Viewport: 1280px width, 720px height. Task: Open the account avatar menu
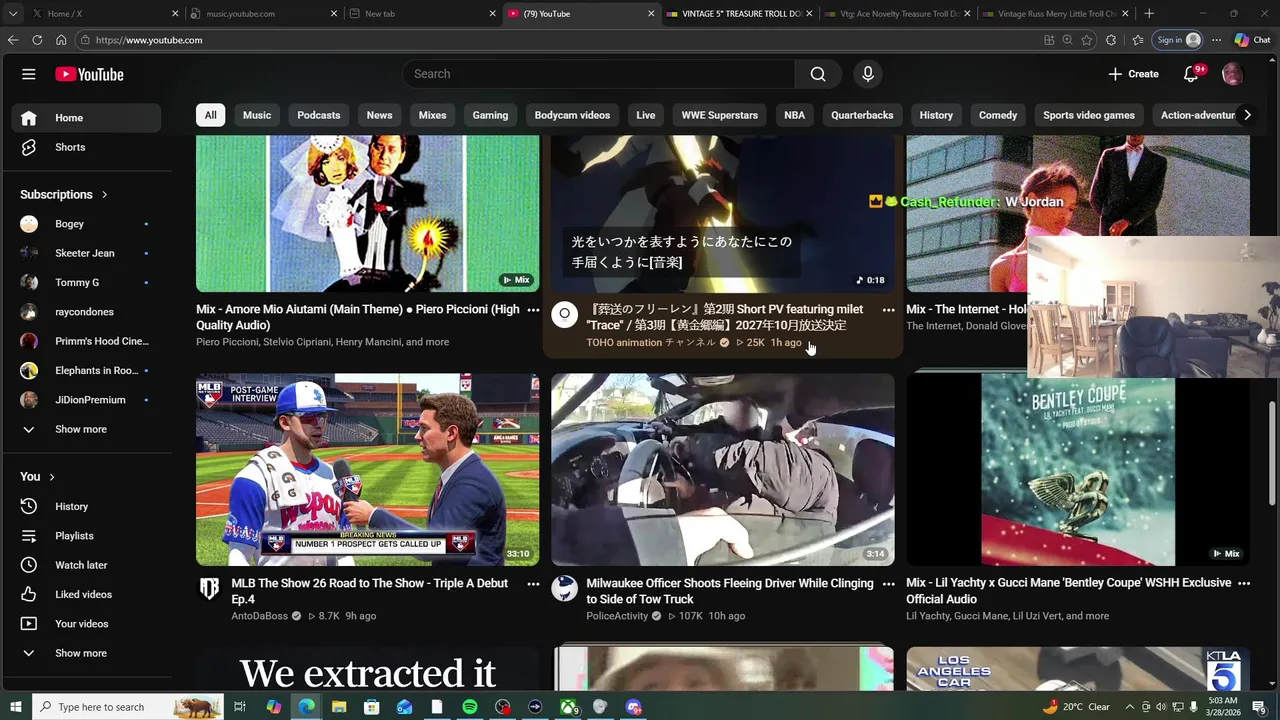1232,74
